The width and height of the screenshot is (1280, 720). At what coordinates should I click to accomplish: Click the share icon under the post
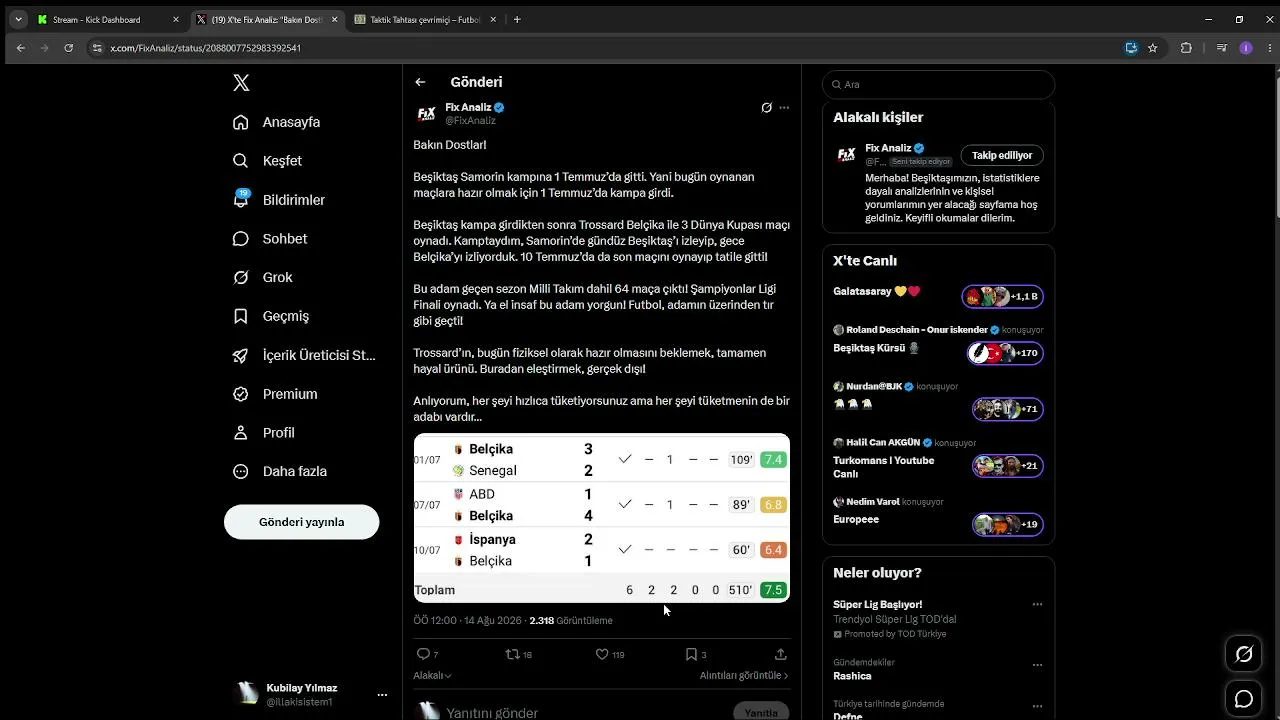tap(781, 654)
